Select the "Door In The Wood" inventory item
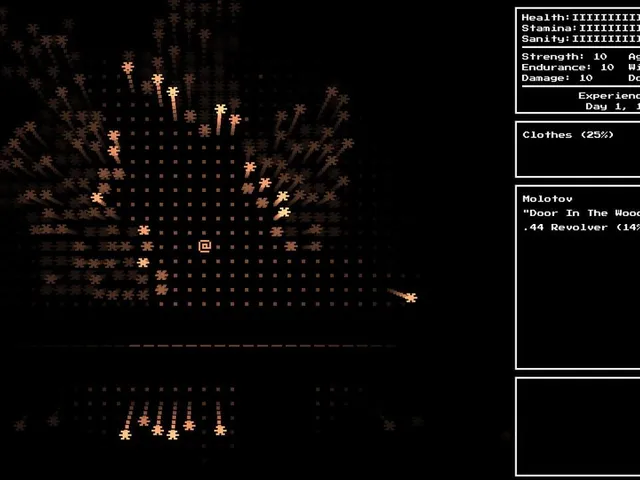 [581, 213]
